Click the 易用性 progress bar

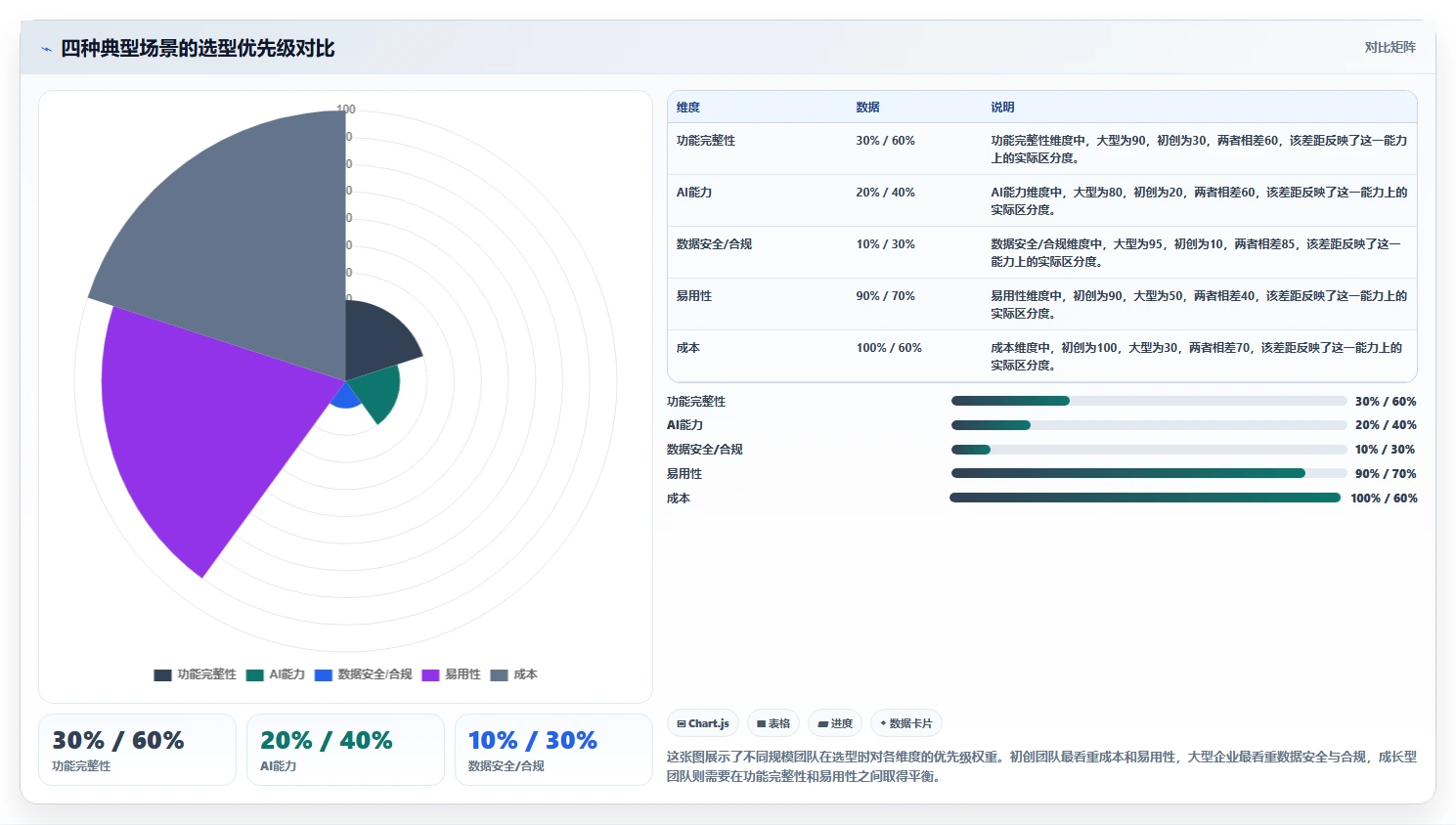pos(1149,473)
